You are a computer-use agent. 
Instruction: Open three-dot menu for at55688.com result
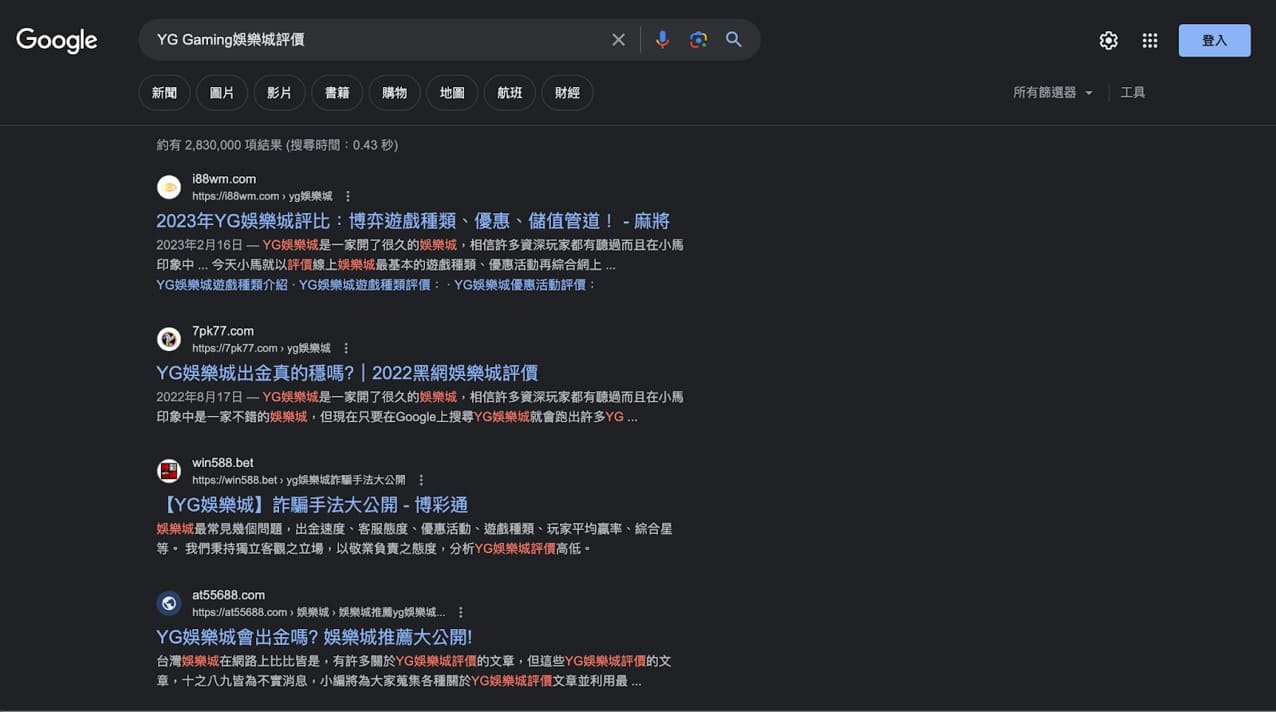[x=460, y=612]
